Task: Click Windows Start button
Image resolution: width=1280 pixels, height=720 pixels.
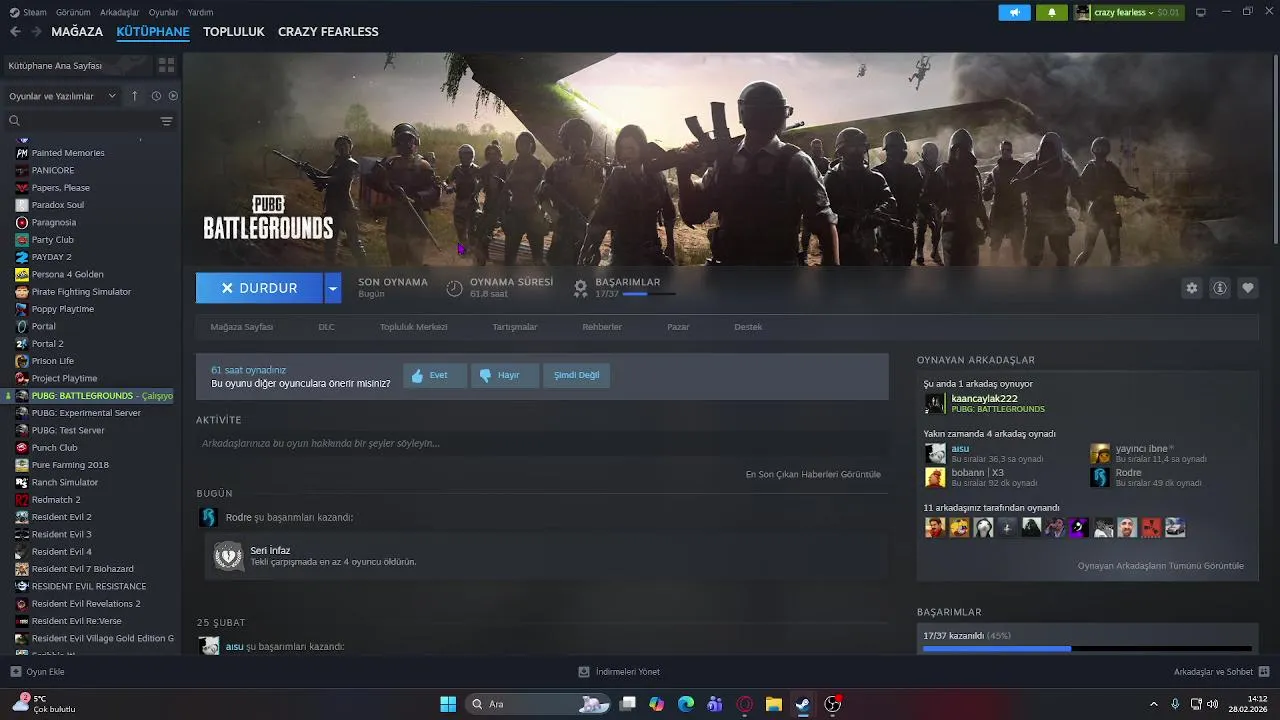Action: (448, 704)
